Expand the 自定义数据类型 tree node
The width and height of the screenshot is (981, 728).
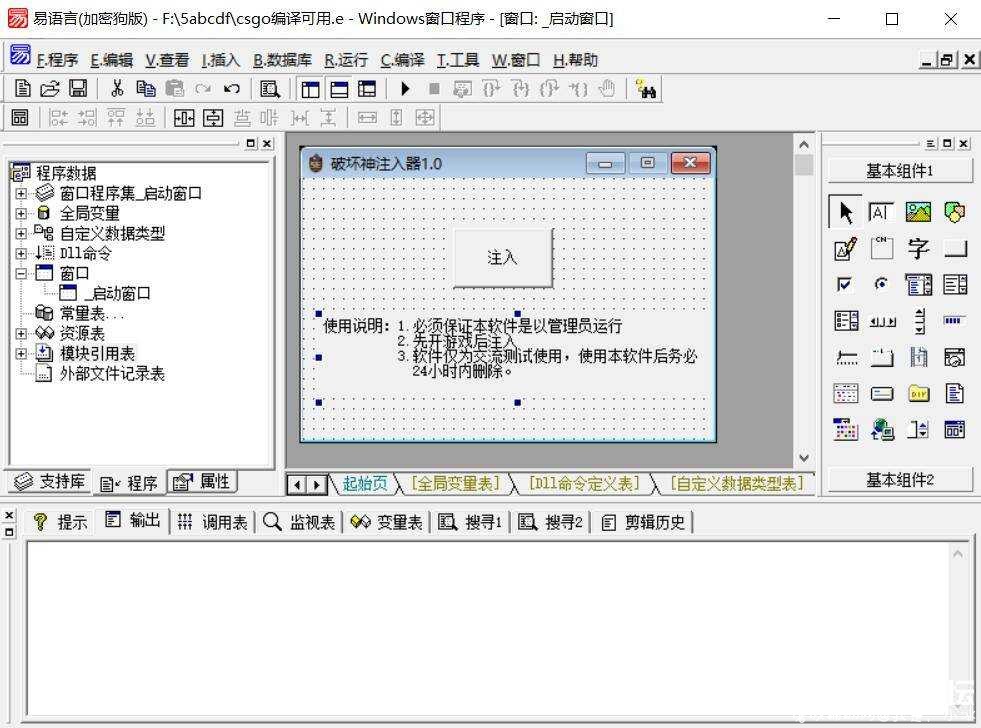point(21,234)
